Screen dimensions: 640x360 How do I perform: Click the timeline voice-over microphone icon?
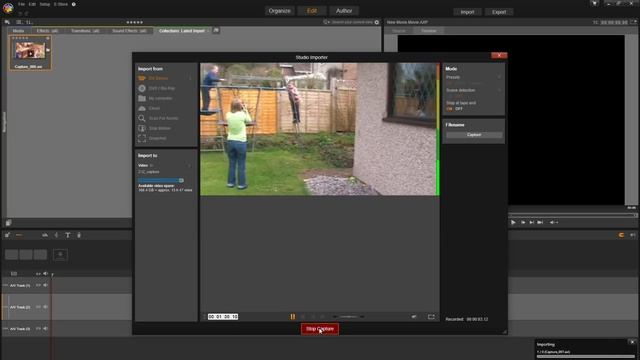coord(79,235)
